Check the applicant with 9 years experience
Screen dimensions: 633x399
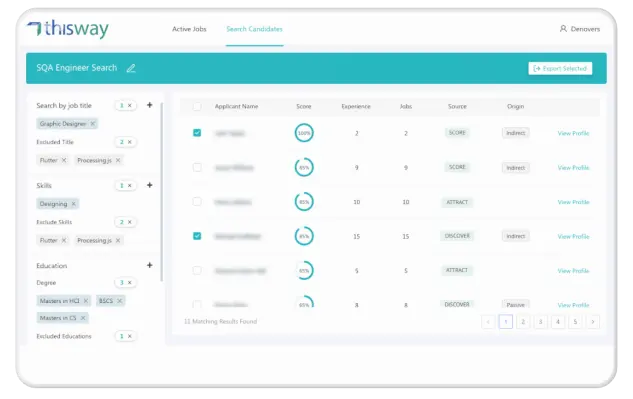point(197,167)
